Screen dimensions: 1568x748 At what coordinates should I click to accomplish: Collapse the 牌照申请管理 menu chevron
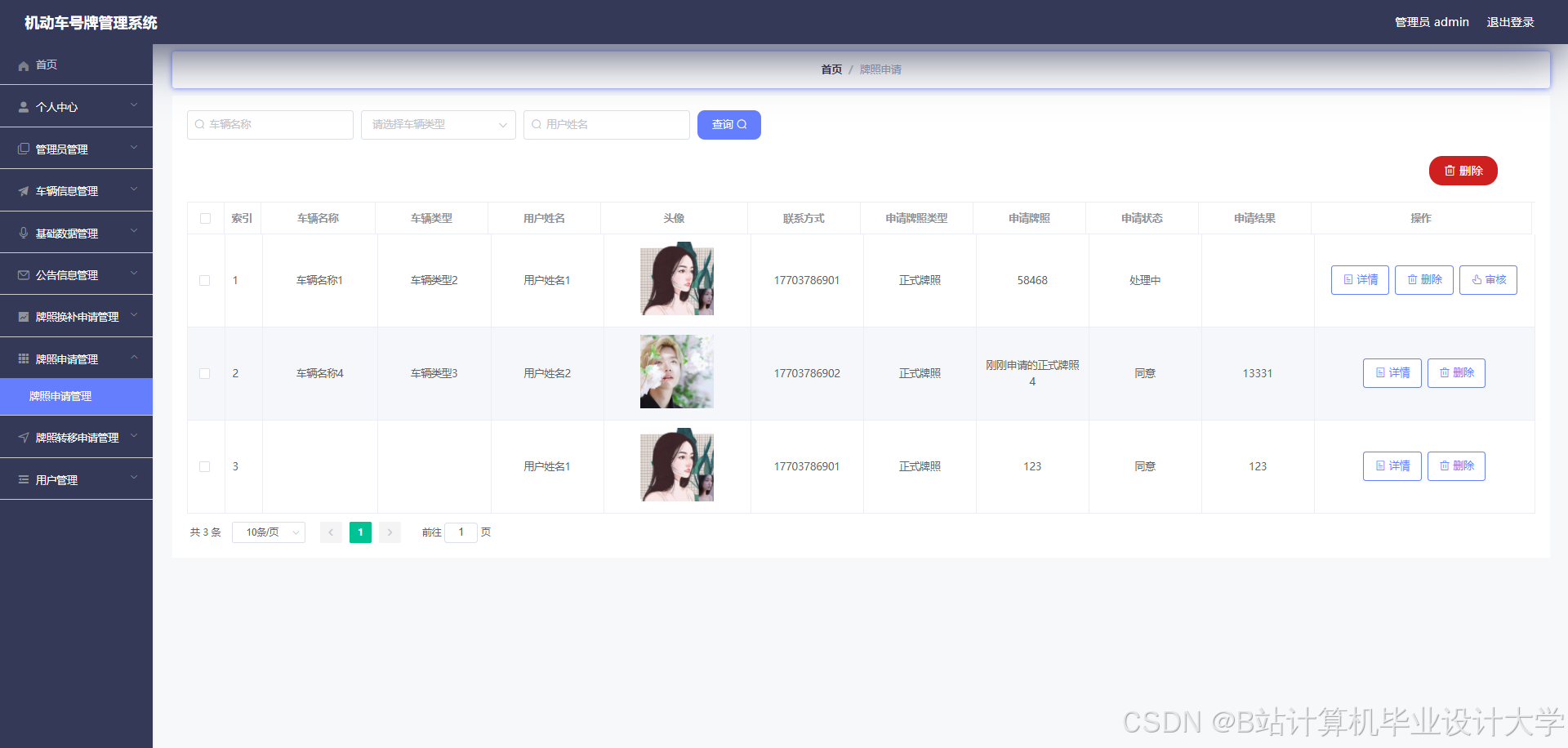pos(134,357)
